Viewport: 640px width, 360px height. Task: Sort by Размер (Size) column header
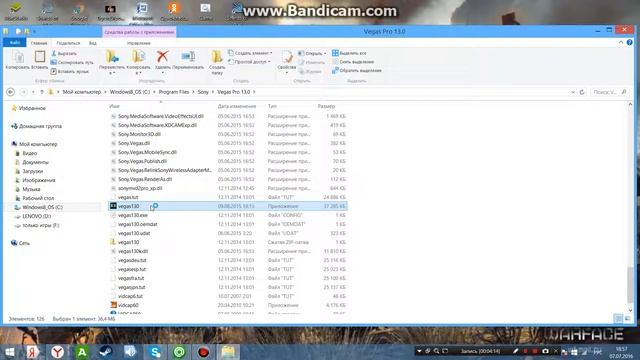point(326,106)
